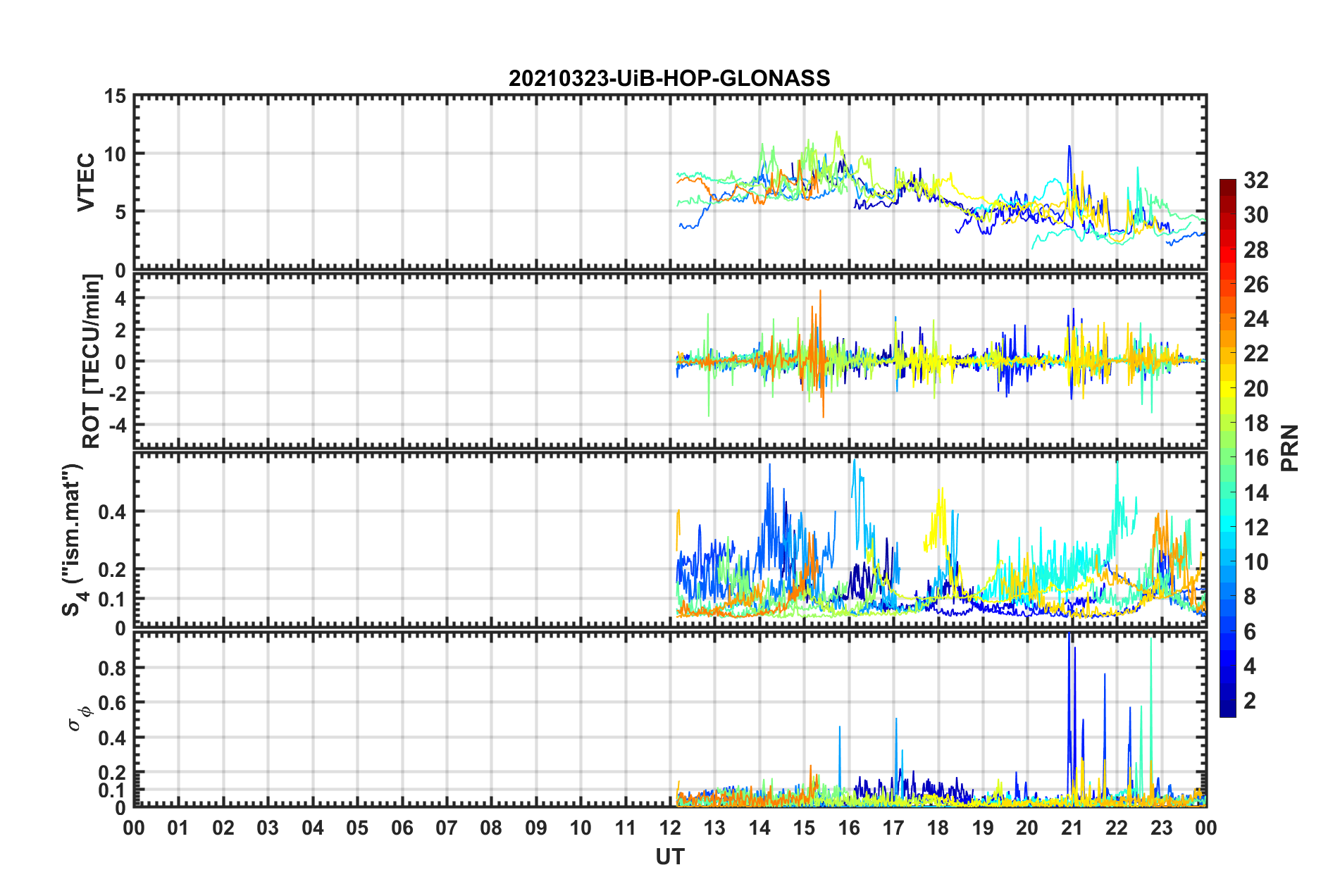
Task: Click VTEC y-axis tick 10
Action: pyautogui.click(x=115, y=154)
